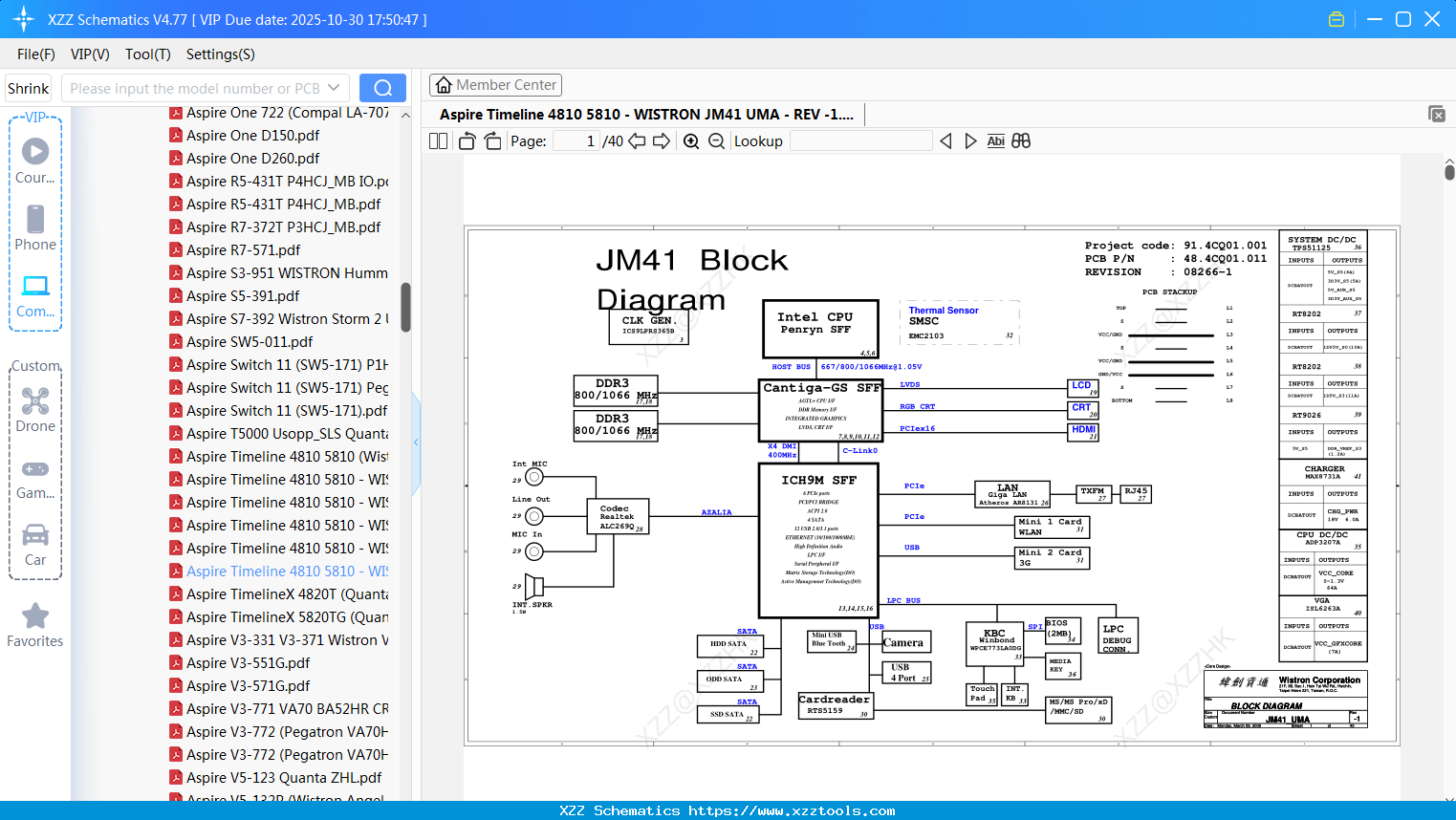The image size is (1456, 820).
Task: Open the Game console category
Action: tap(35, 478)
